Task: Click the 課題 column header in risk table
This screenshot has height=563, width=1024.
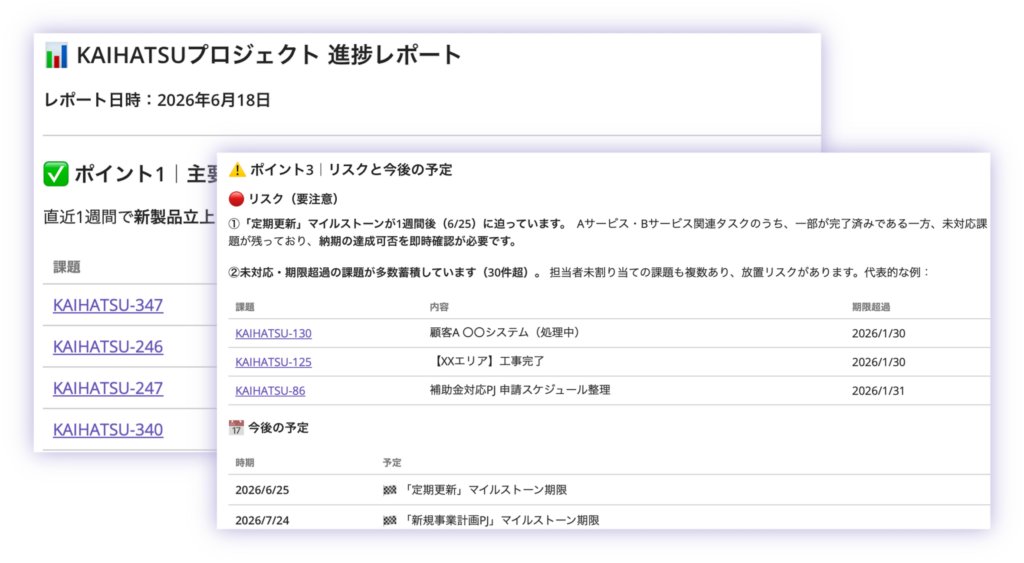Action: pyautogui.click(x=245, y=307)
